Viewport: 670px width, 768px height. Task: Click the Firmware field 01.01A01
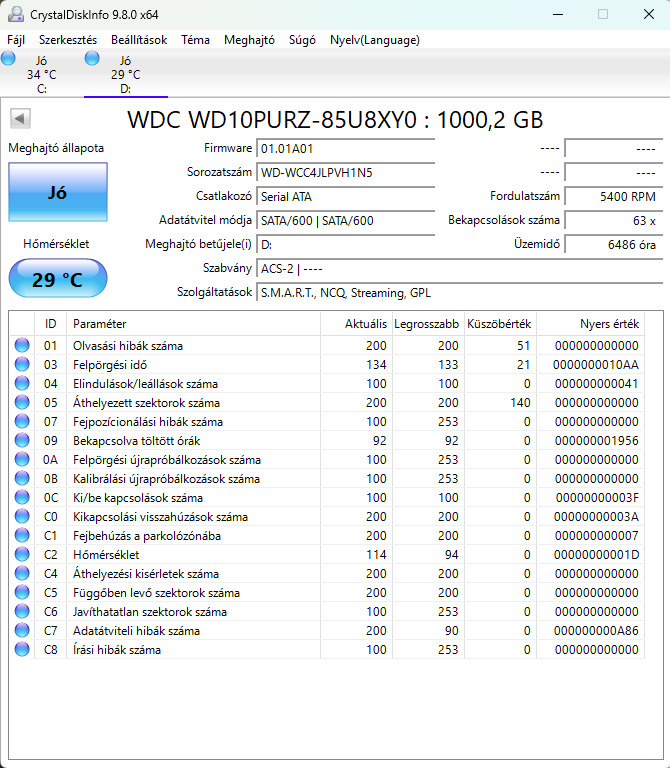[346, 148]
